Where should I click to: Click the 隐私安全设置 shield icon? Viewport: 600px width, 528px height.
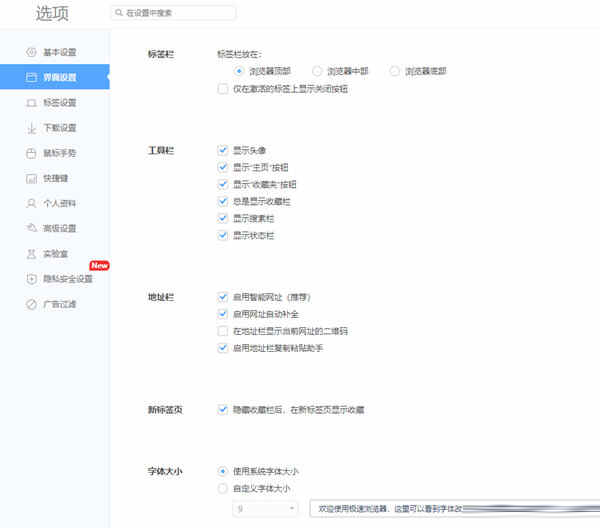tap(32, 279)
